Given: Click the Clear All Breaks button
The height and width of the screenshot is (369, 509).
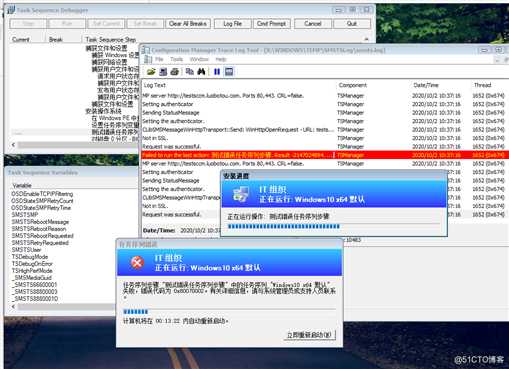Looking at the screenshot, I should point(188,24).
